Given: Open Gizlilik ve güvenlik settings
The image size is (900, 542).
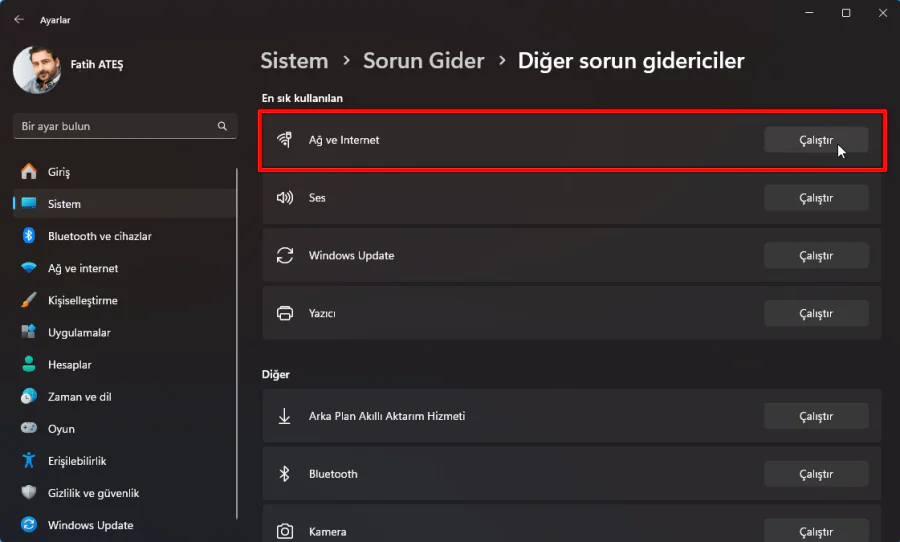Looking at the screenshot, I should tap(125, 493).
